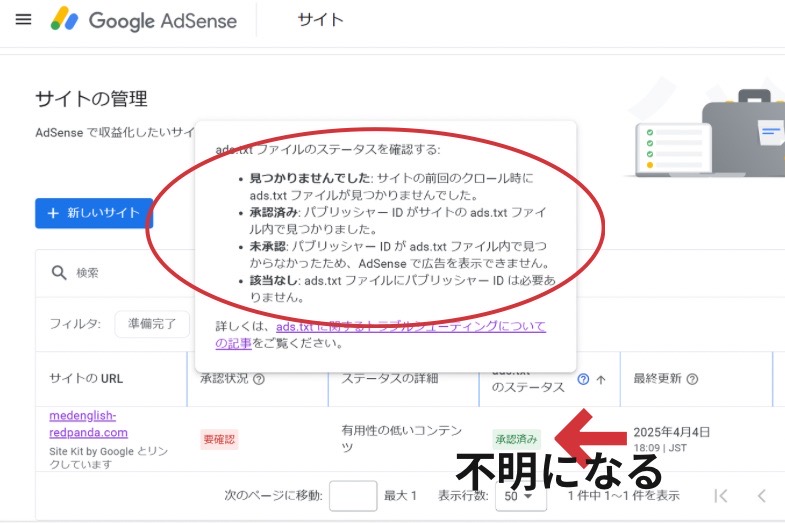
Task: Click help icon next to ads.txt のステータス
Action: click(x=583, y=379)
